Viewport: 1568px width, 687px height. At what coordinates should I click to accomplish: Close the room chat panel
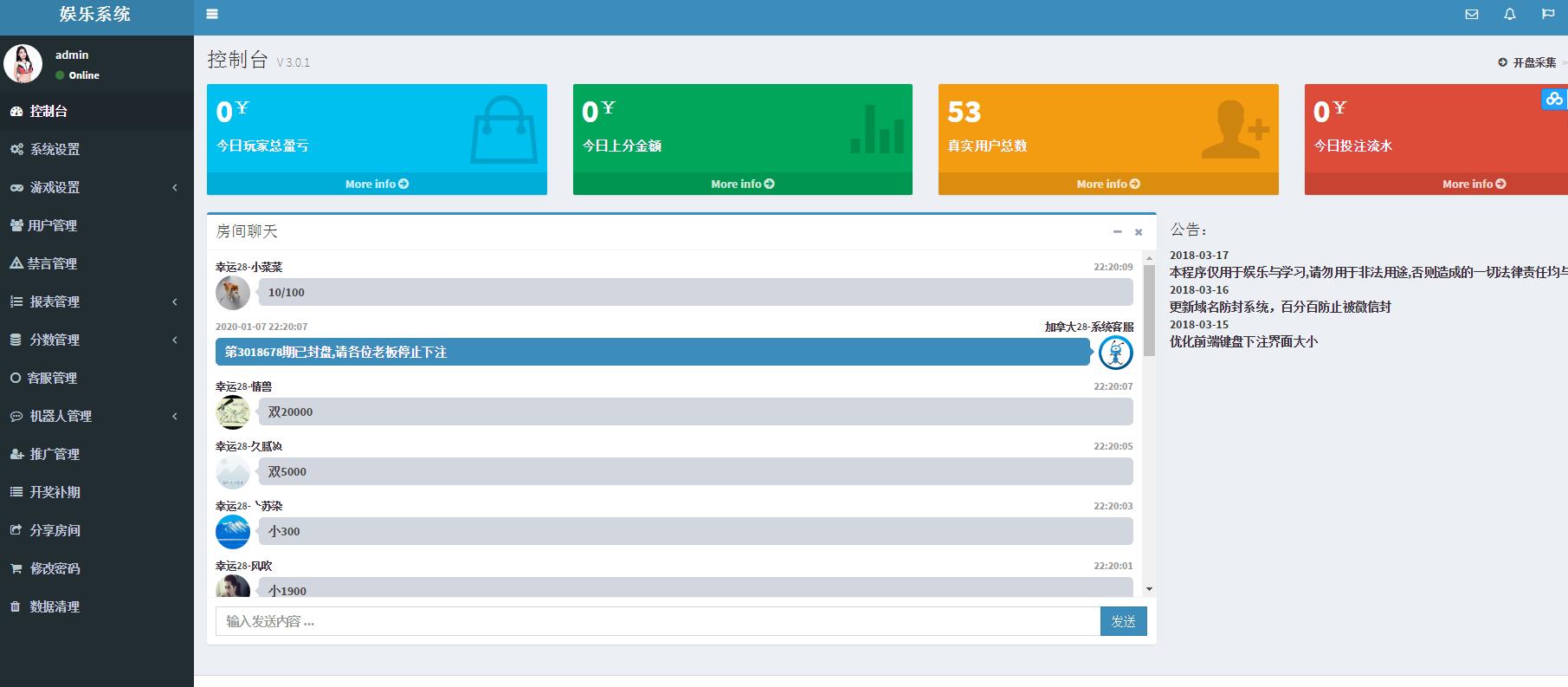[x=1139, y=232]
